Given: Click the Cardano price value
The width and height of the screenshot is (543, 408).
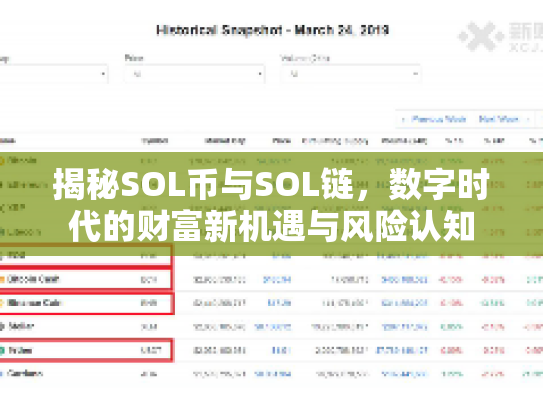Looking at the screenshot, I should pyautogui.click(x=273, y=374).
